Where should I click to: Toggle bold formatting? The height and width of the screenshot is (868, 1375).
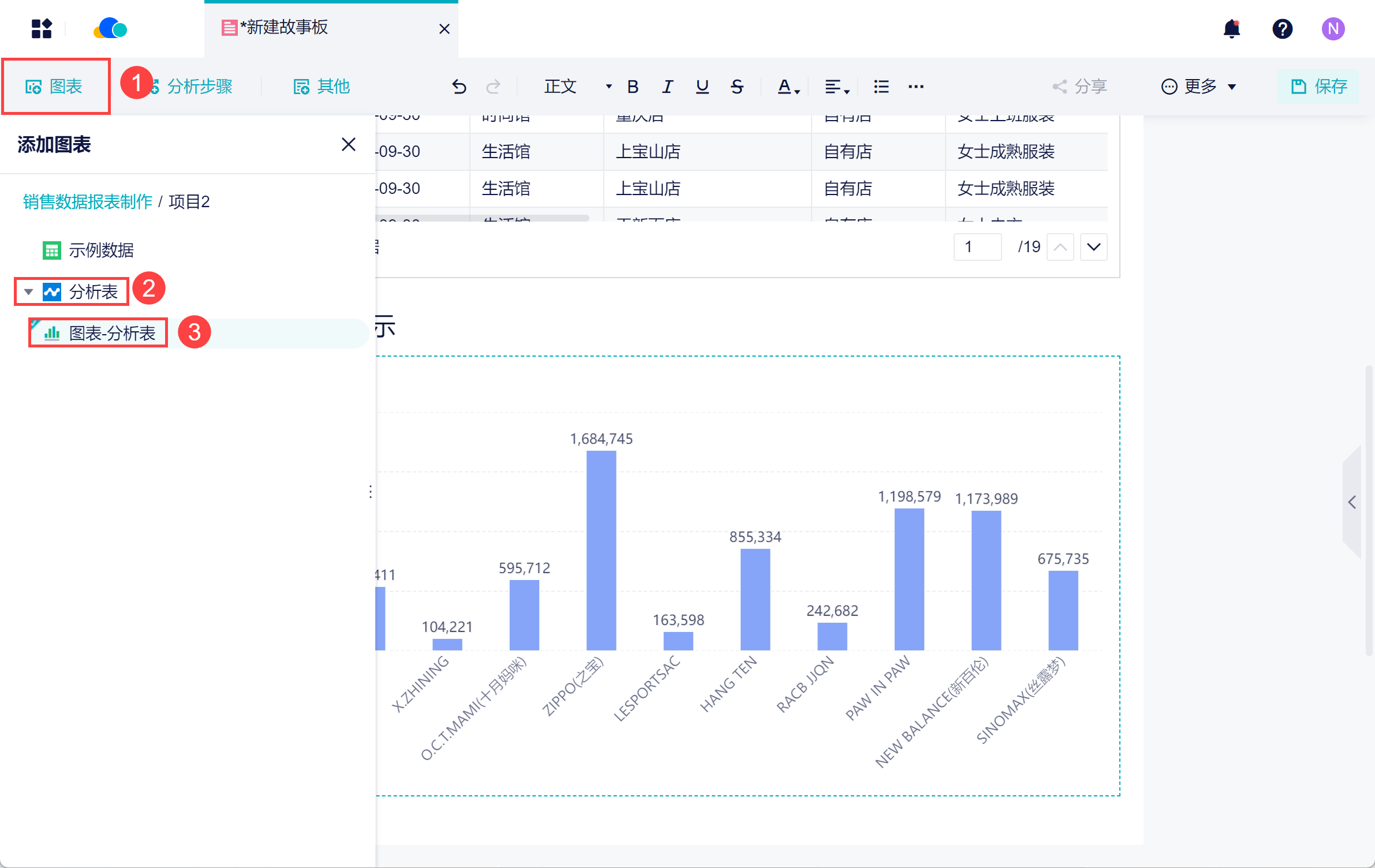click(633, 87)
